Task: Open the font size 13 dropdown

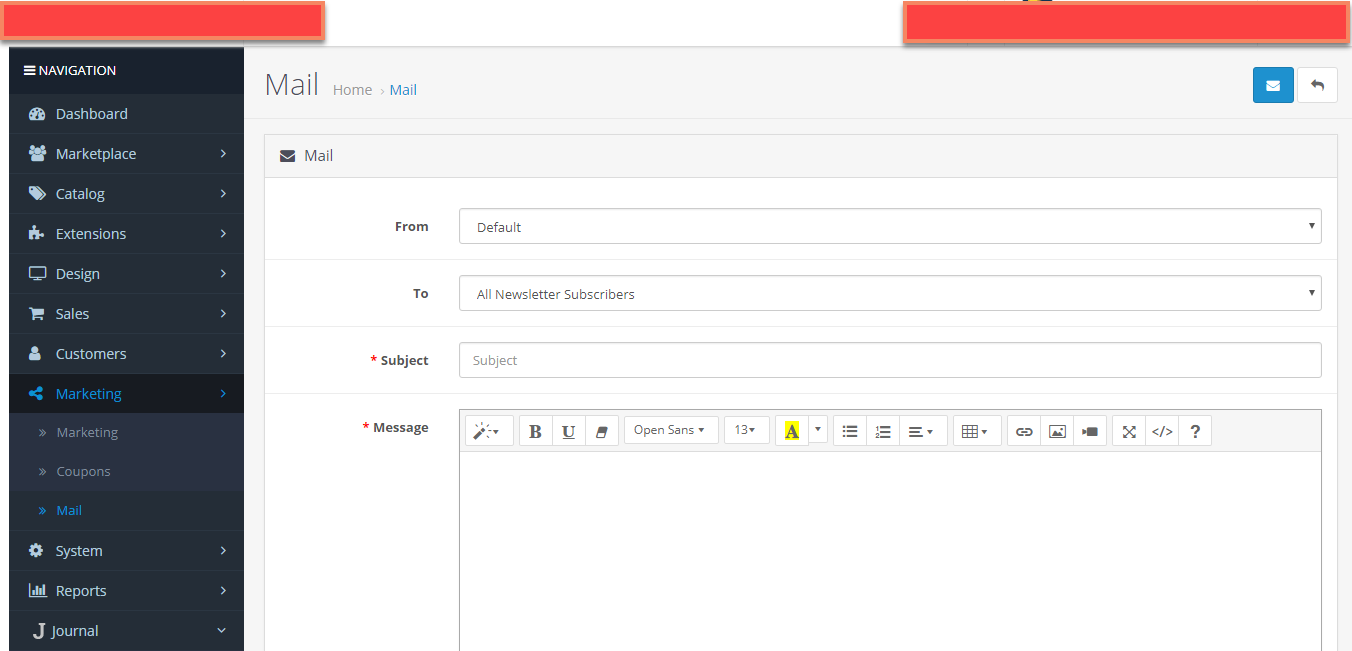Action: click(x=747, y=431)
